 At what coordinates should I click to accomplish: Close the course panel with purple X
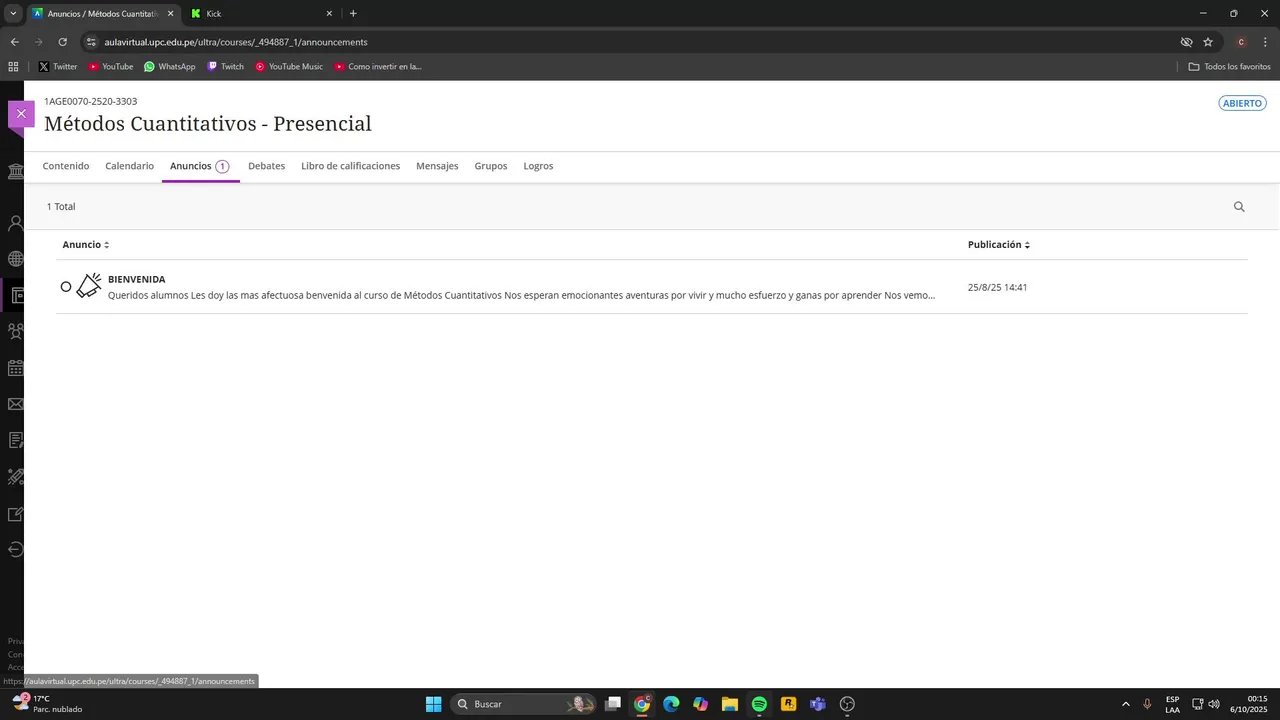coord(21,114)
